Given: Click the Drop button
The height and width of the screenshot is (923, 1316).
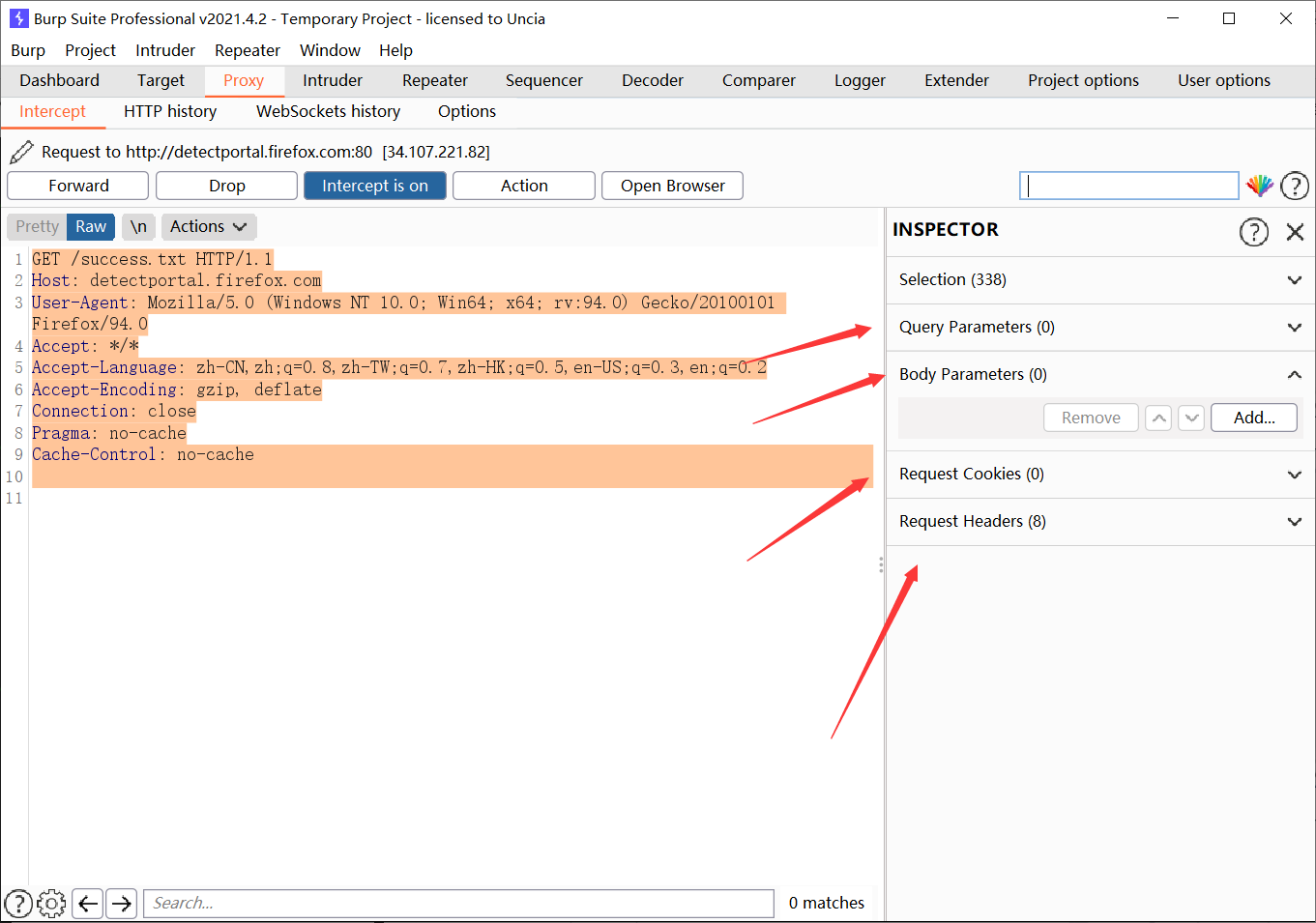Looking at the screenshot, I should tap(227, 186).
